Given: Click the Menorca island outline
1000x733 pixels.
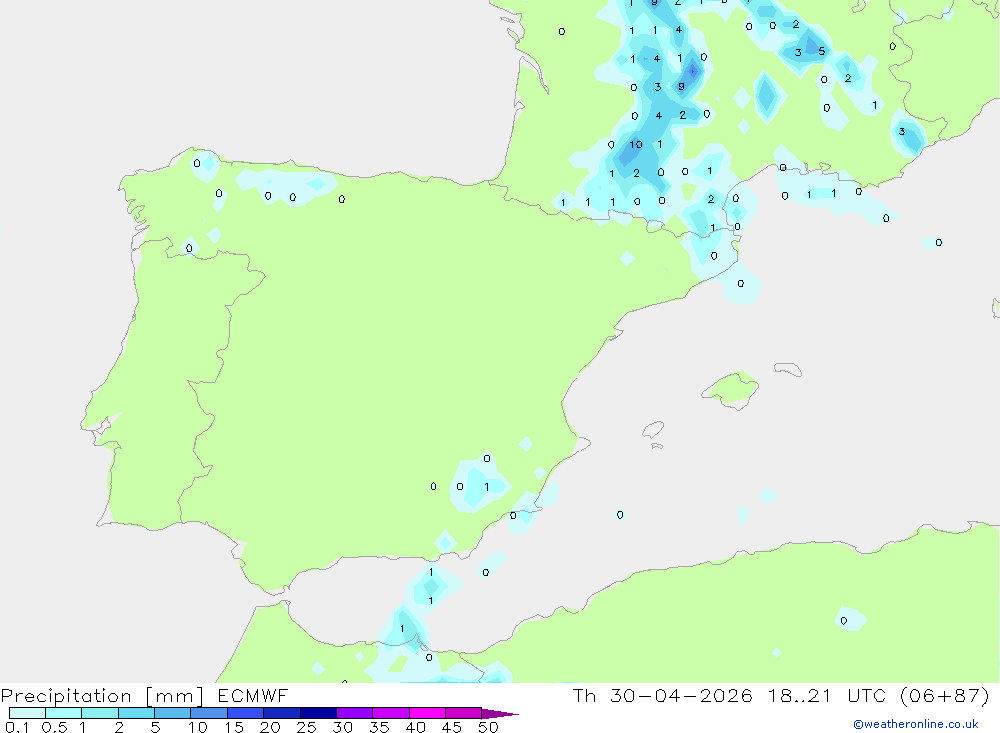Looking at the screenshot, I should pos(788,369).
